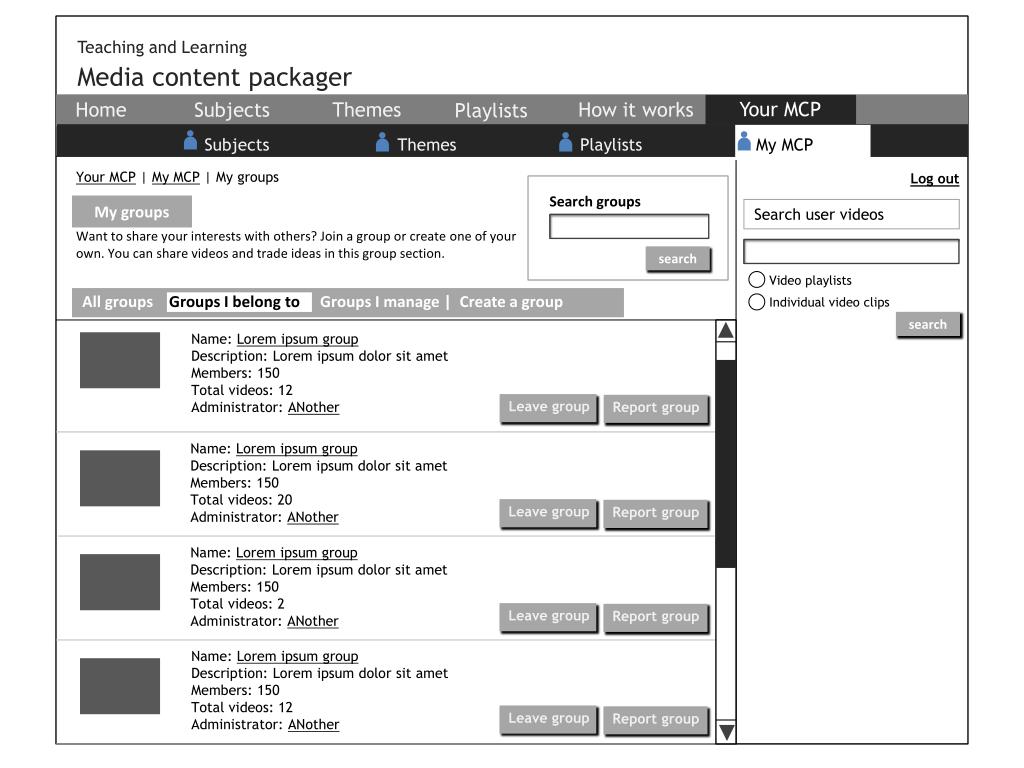Open the Playlists item in the dark sub-navigation
This screenshot has width=1024, height=768.
[611, 144]
